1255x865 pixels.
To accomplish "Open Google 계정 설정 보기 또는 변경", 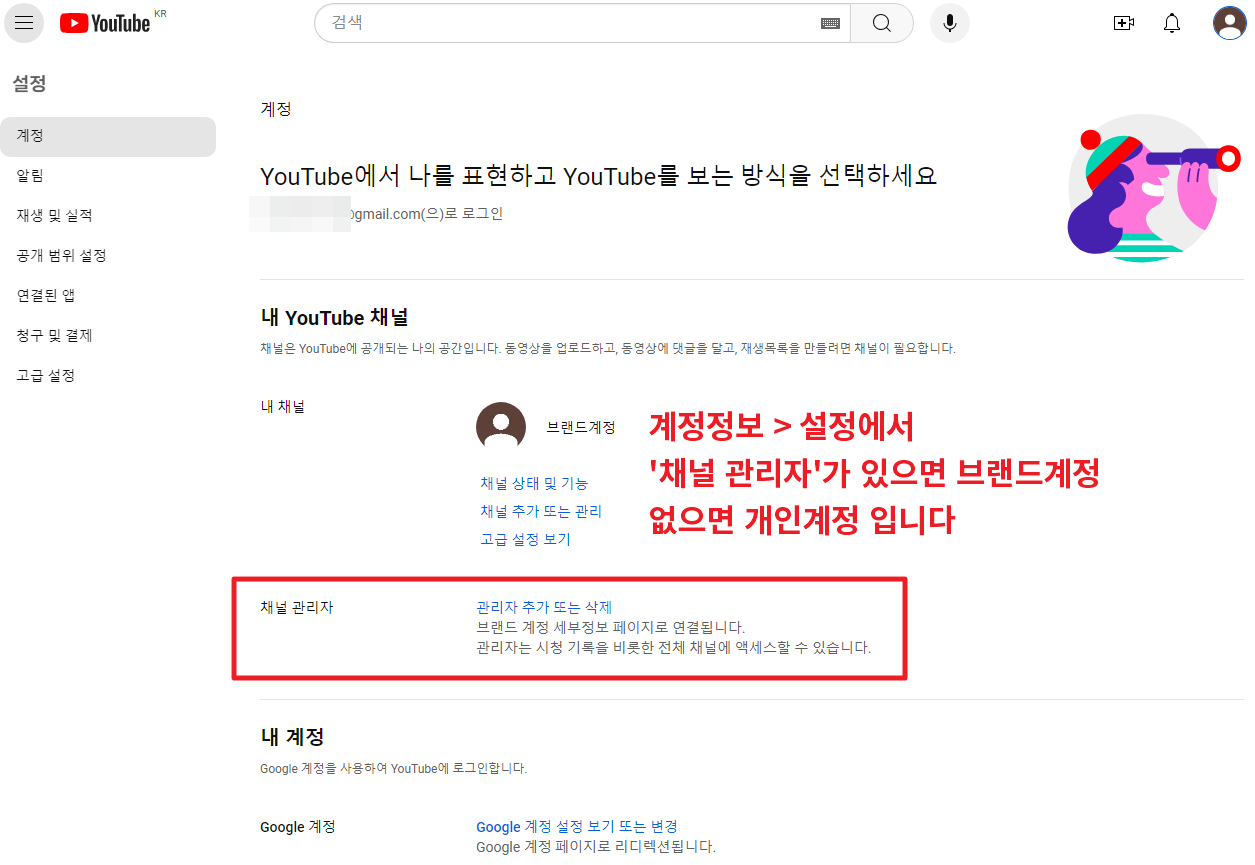I will (x=577, y=827).
